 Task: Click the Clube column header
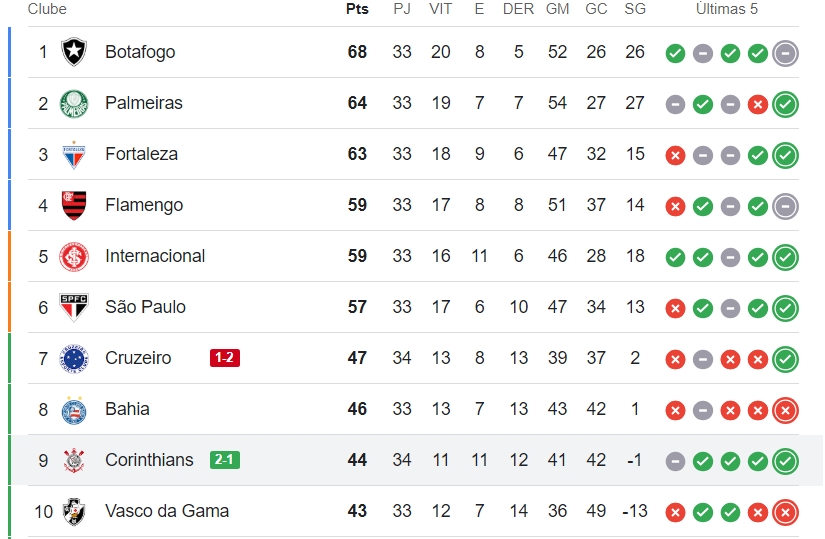(x=47, y=9)
